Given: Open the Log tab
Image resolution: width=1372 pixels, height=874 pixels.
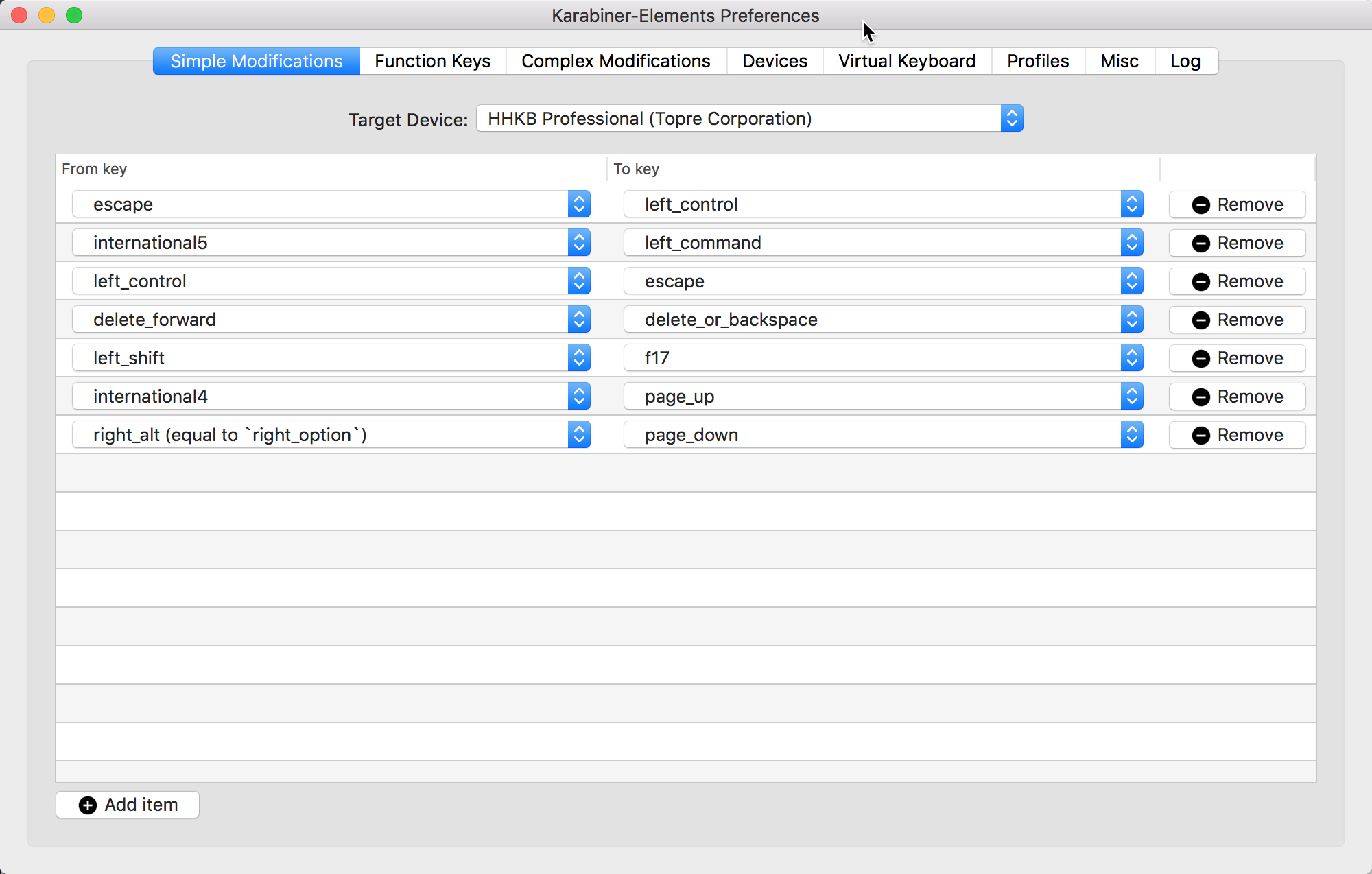Looking at the screenshot, I should pyautogui.click(x=1185, y=61).
